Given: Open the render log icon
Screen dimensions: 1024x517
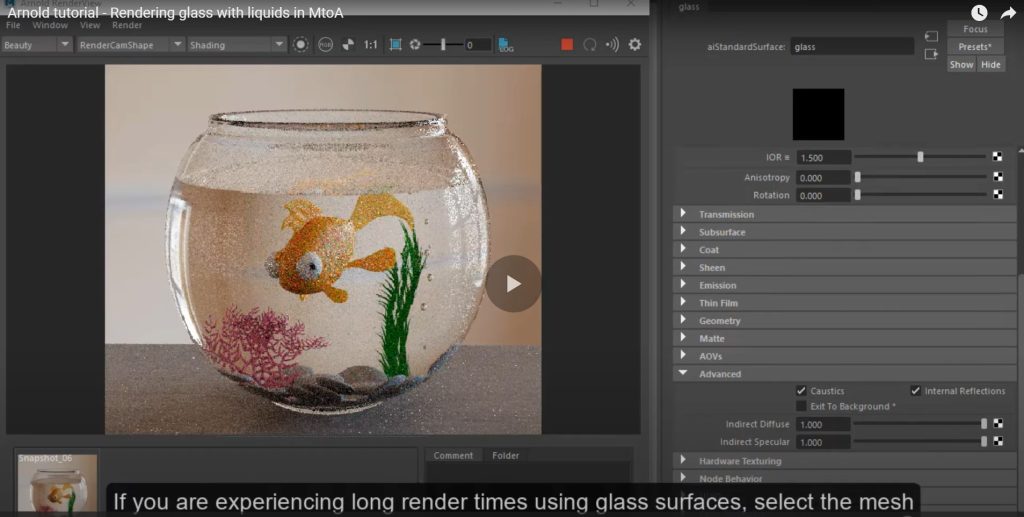Looking at the screenshot, I should pos(506,44).
